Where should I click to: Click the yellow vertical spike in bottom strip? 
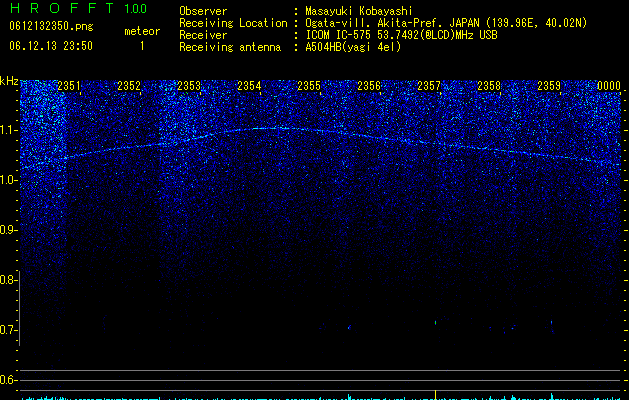tap(436, 394)
